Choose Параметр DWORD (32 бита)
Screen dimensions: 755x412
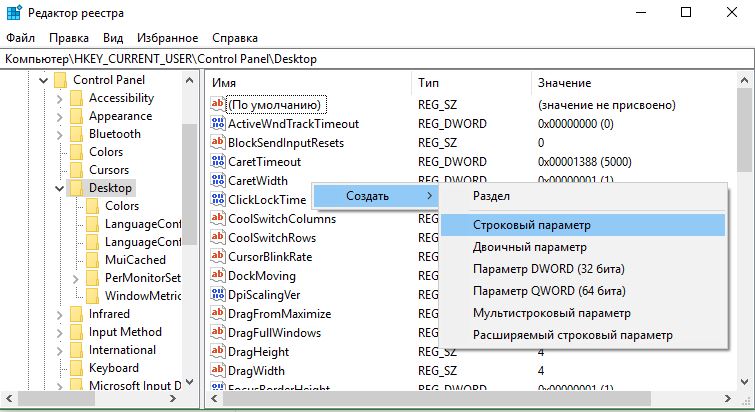click(x=583, y=269)
